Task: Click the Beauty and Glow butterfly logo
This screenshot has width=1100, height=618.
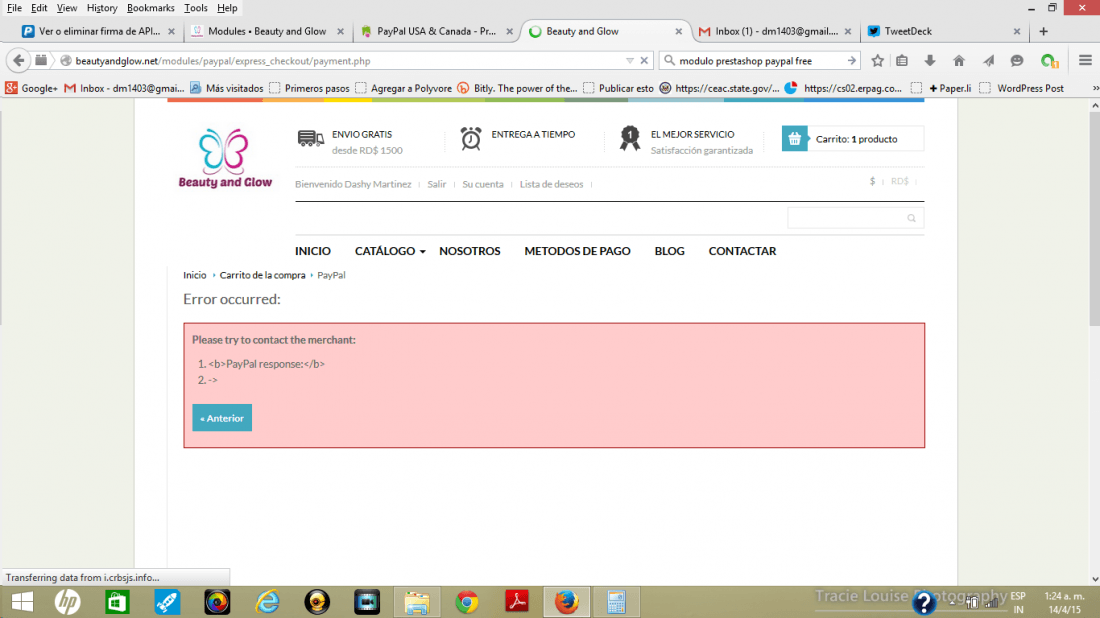Action: [224, 159]
